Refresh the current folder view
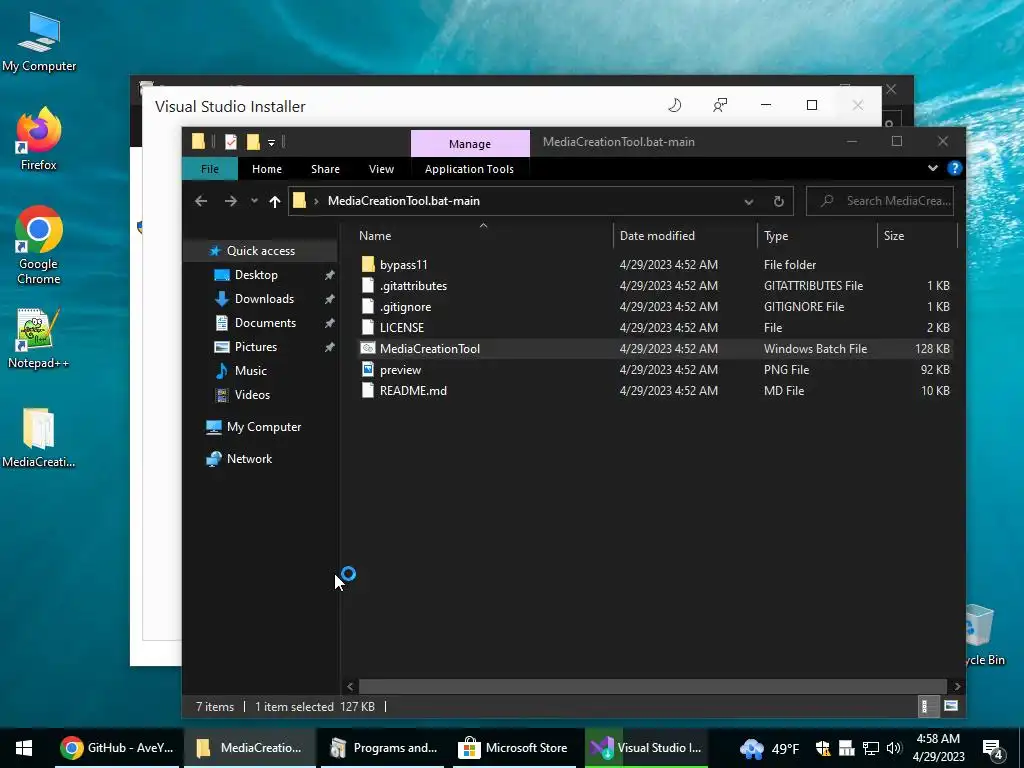Screen dimensions: 1024x768 tap(778, 201)
